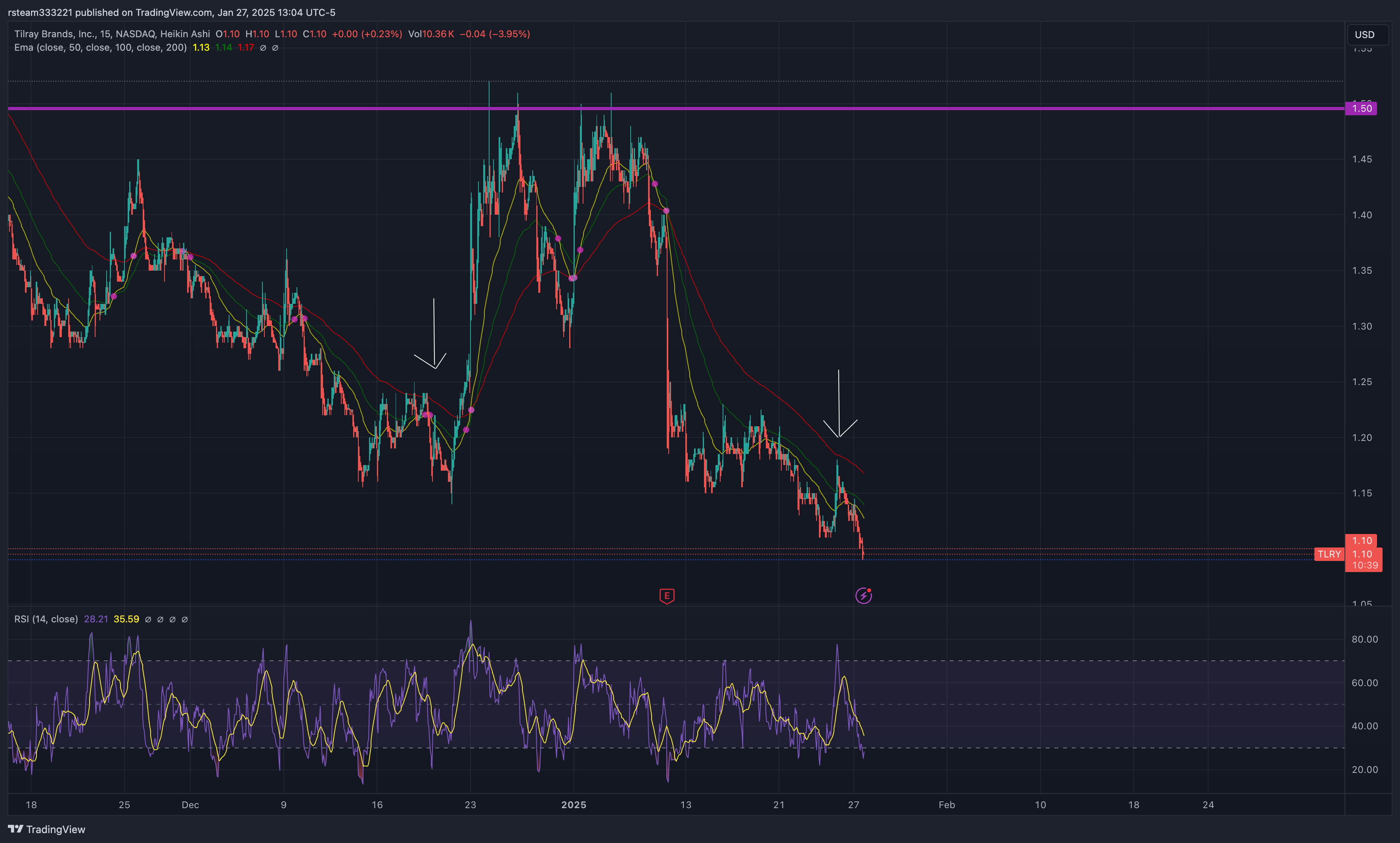Click the low value L1.10

point(286,34)
